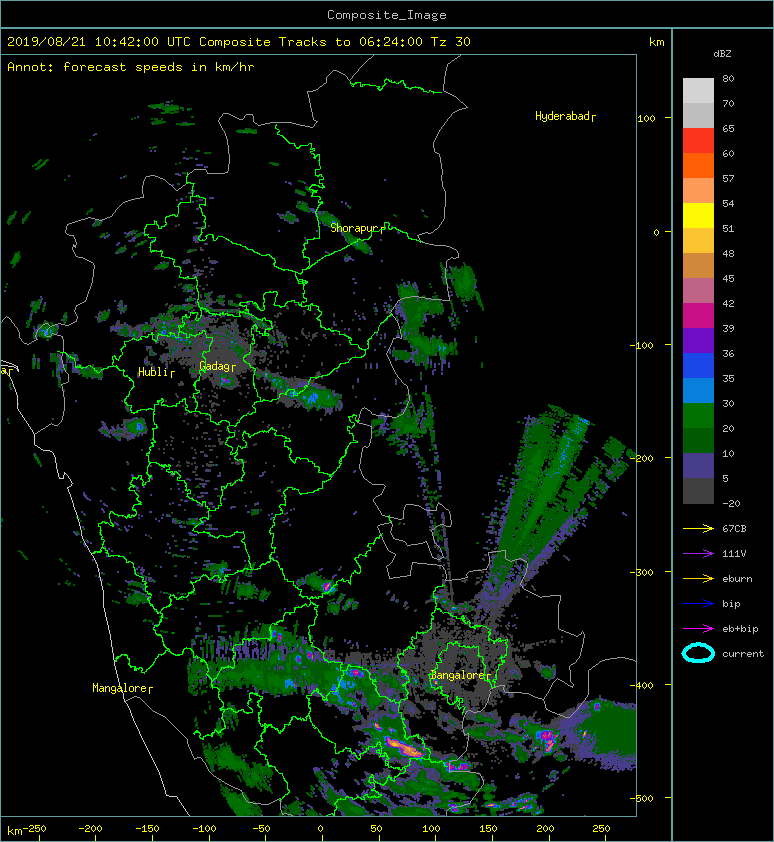This screenshot has width=774, height=842.
Task: Click the eburn arrow legend icon
Action: pos(698,578)
